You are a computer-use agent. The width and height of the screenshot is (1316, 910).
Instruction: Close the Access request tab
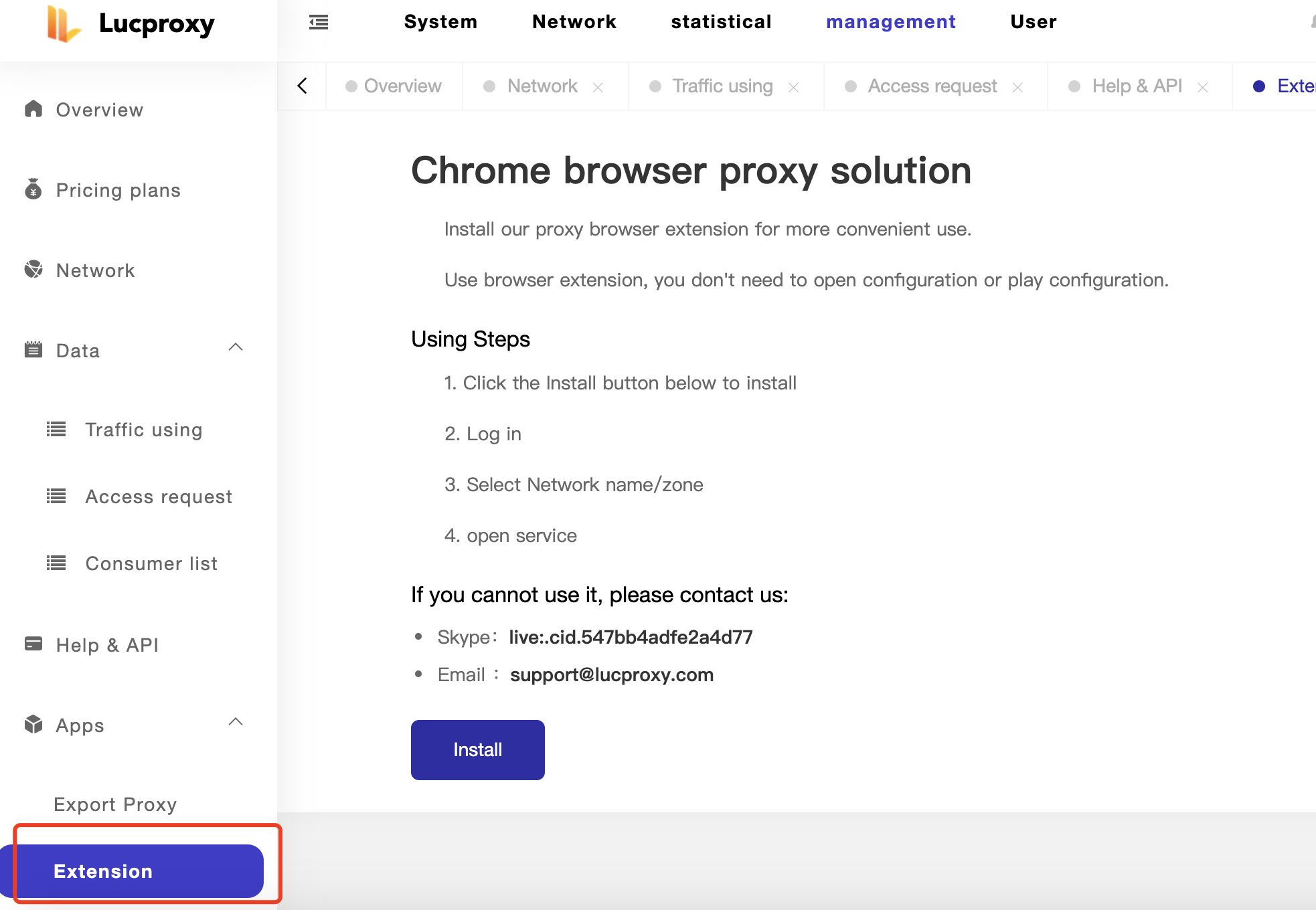click(x=1017, y=88)
